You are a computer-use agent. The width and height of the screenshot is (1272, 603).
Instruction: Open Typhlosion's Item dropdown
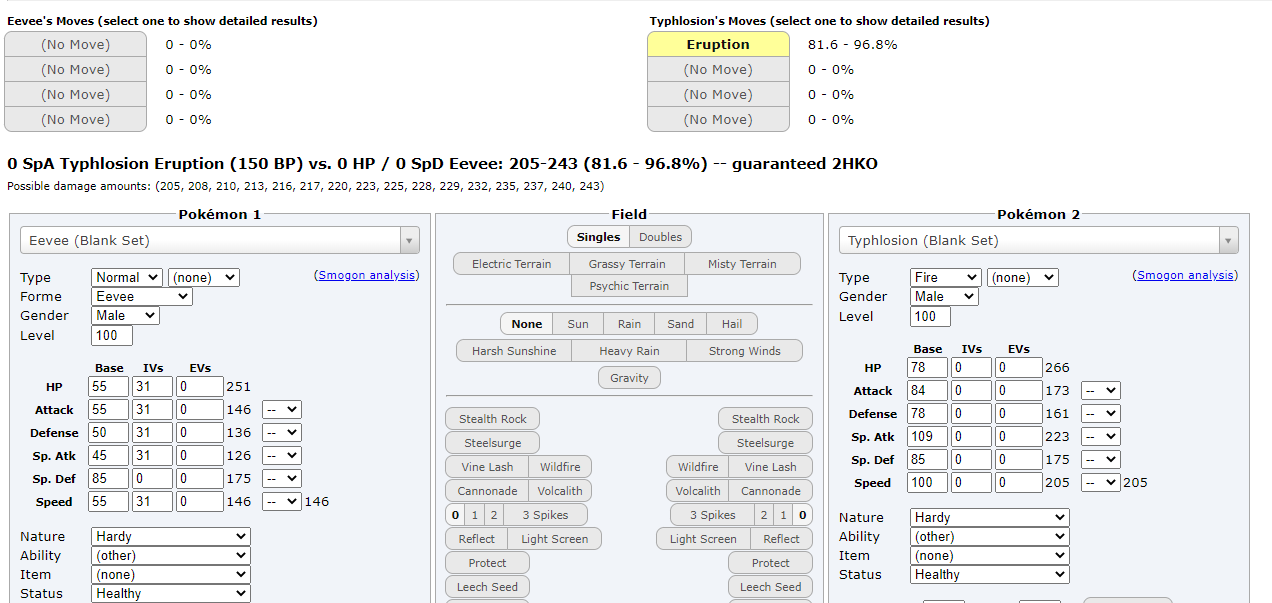[989, 556]
